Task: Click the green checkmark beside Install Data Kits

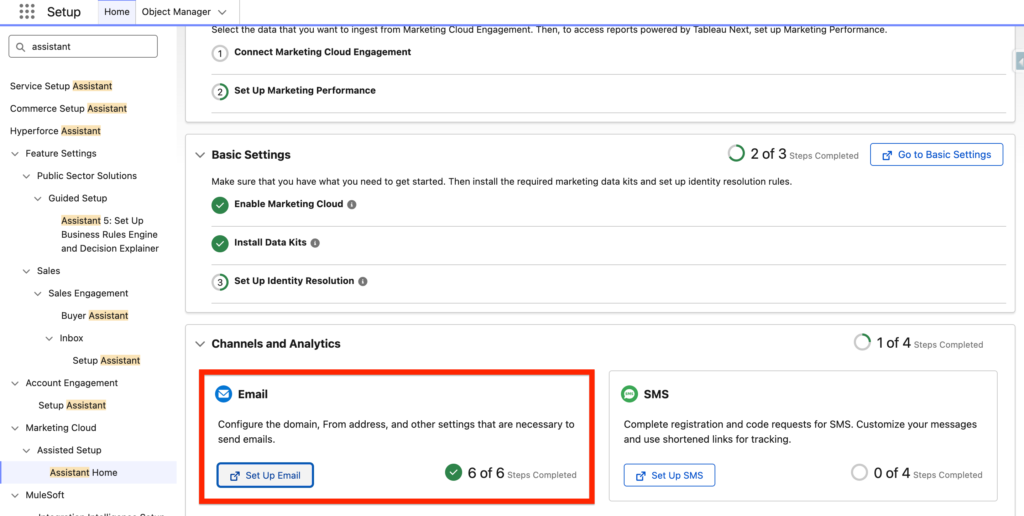Action: coord(220,243)
